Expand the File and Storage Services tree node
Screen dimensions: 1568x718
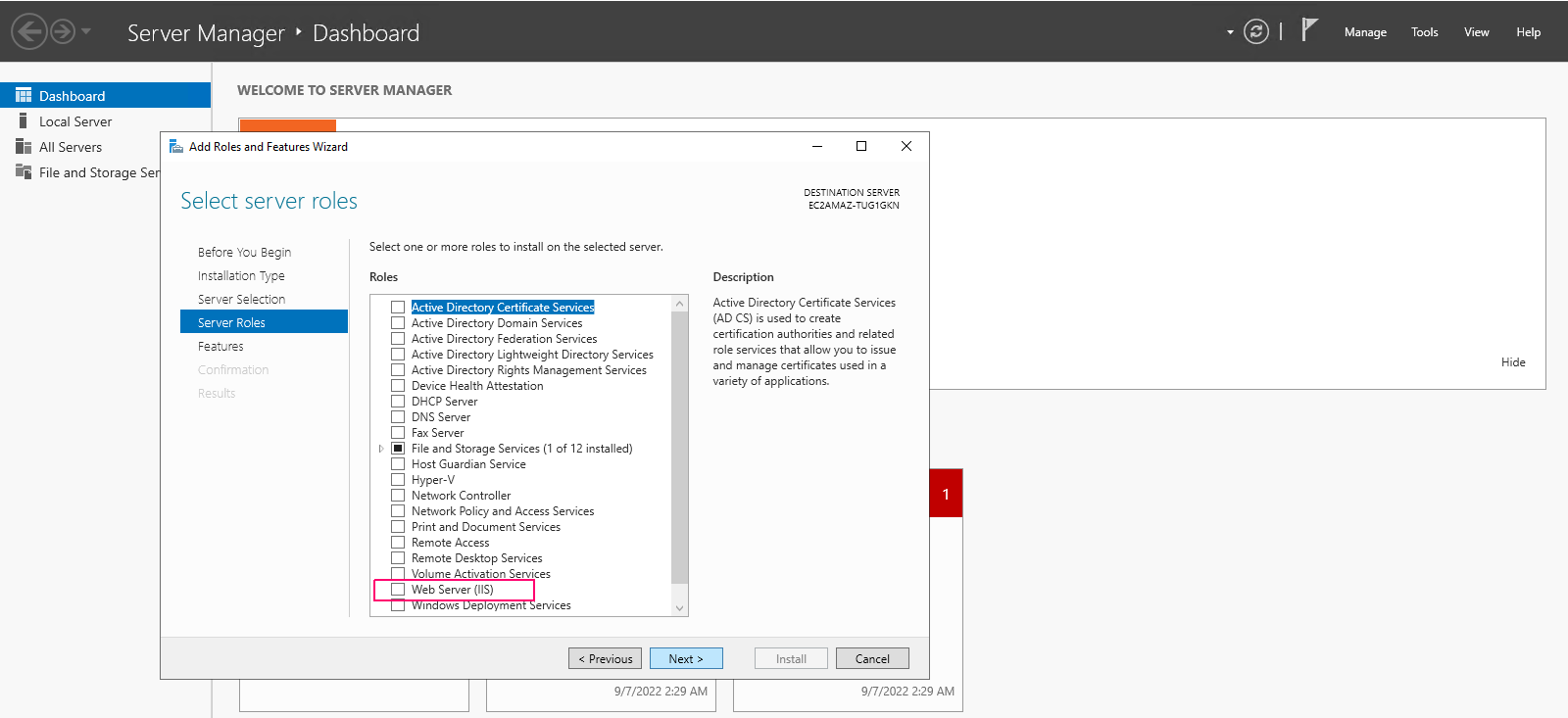coord(381,449)
